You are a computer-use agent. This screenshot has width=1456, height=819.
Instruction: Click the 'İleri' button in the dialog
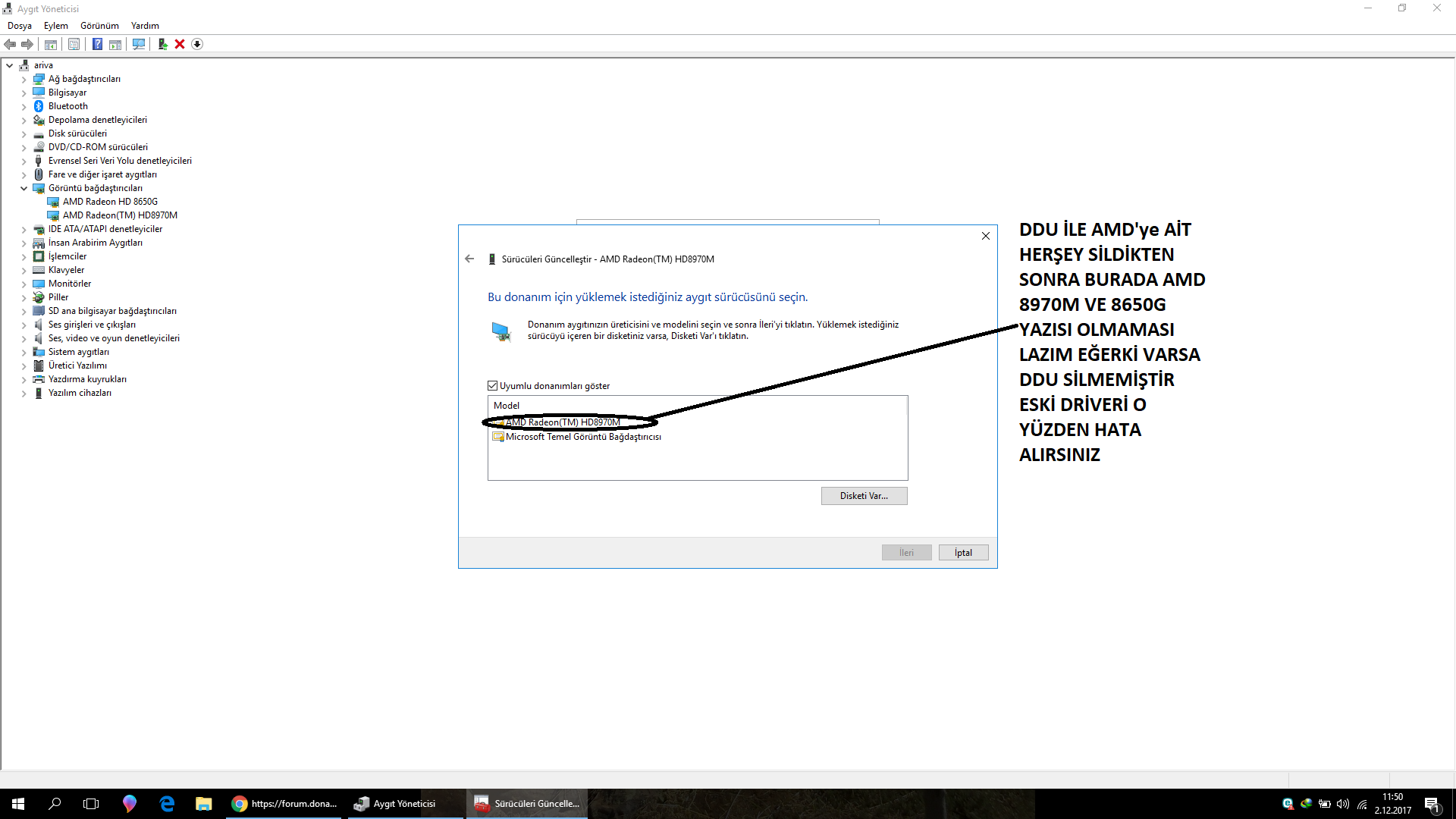tap(906, 553)
